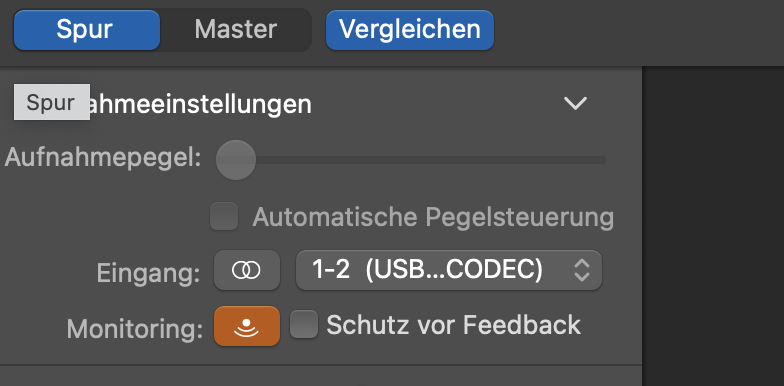
Task: Turn off the orange Monitoring button
Action: [246, 326]
